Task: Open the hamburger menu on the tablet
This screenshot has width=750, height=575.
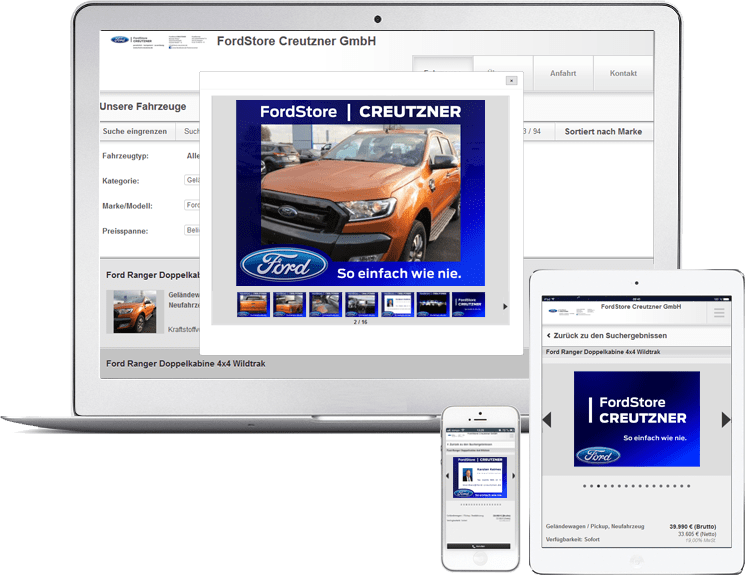Action: click(x=719, y=313)
